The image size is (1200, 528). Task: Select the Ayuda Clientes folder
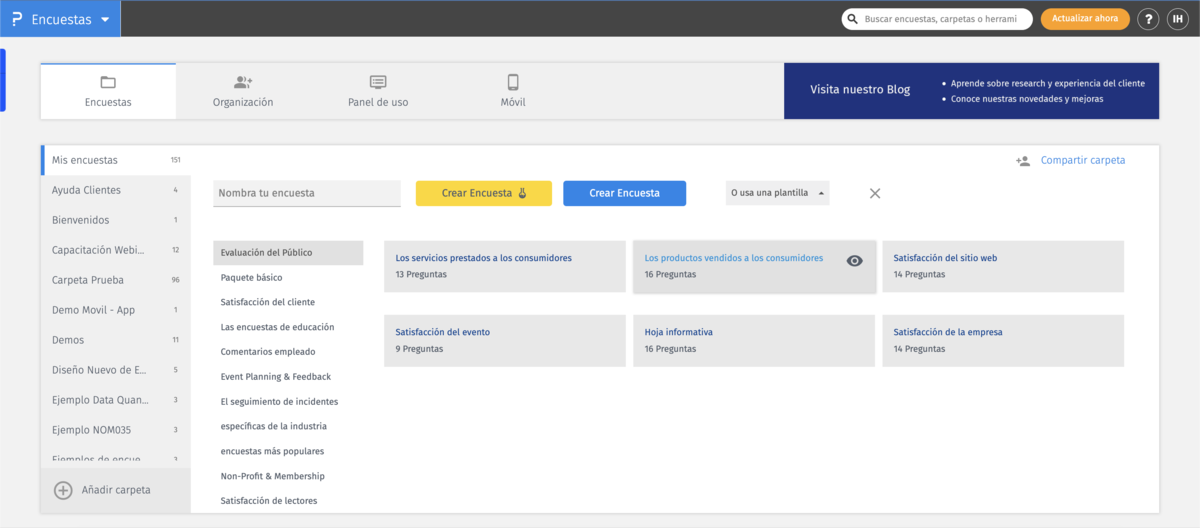point(116,190)
